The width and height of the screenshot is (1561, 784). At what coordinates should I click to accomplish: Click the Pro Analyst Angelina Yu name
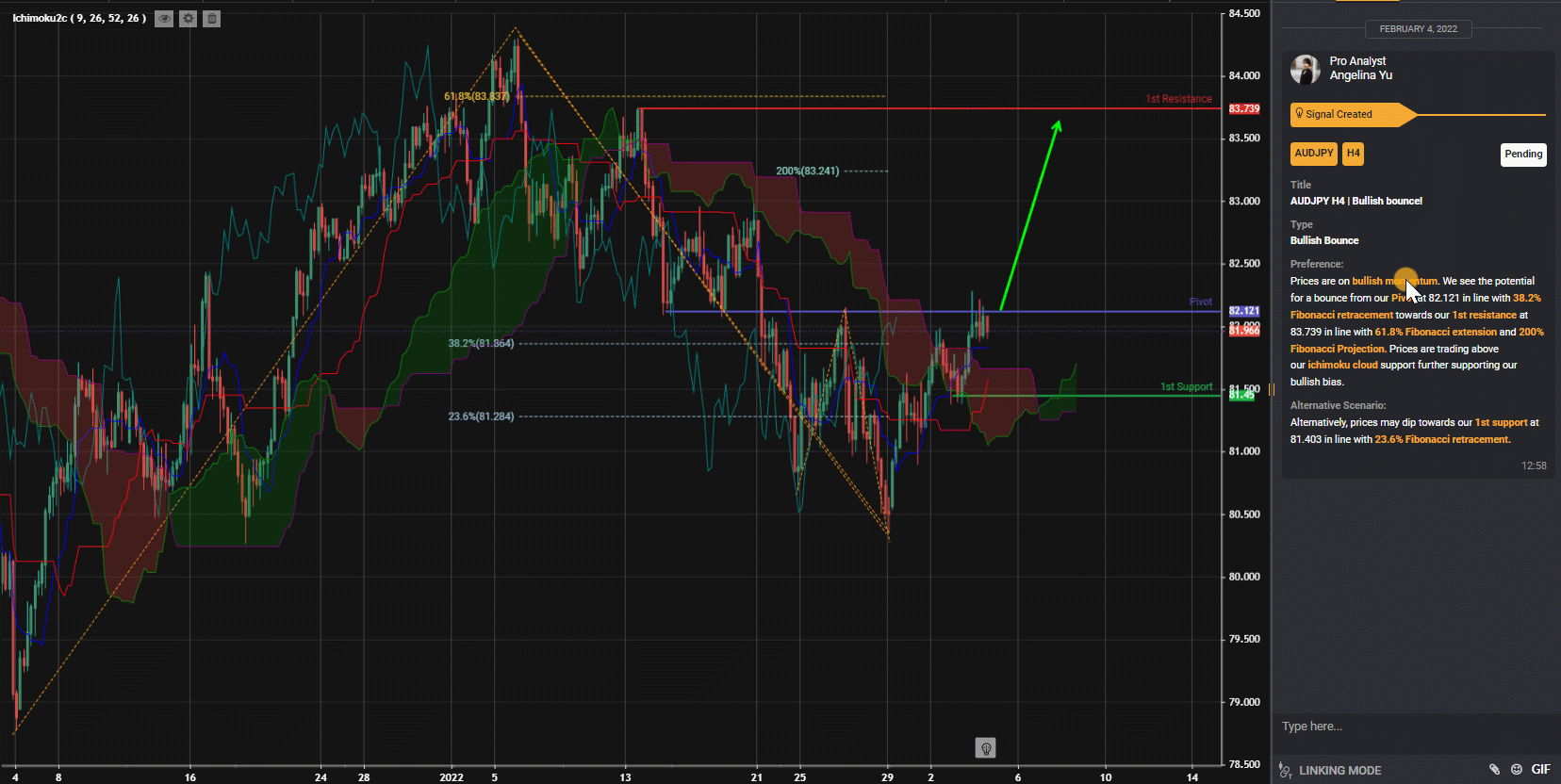click(1361, 68)
